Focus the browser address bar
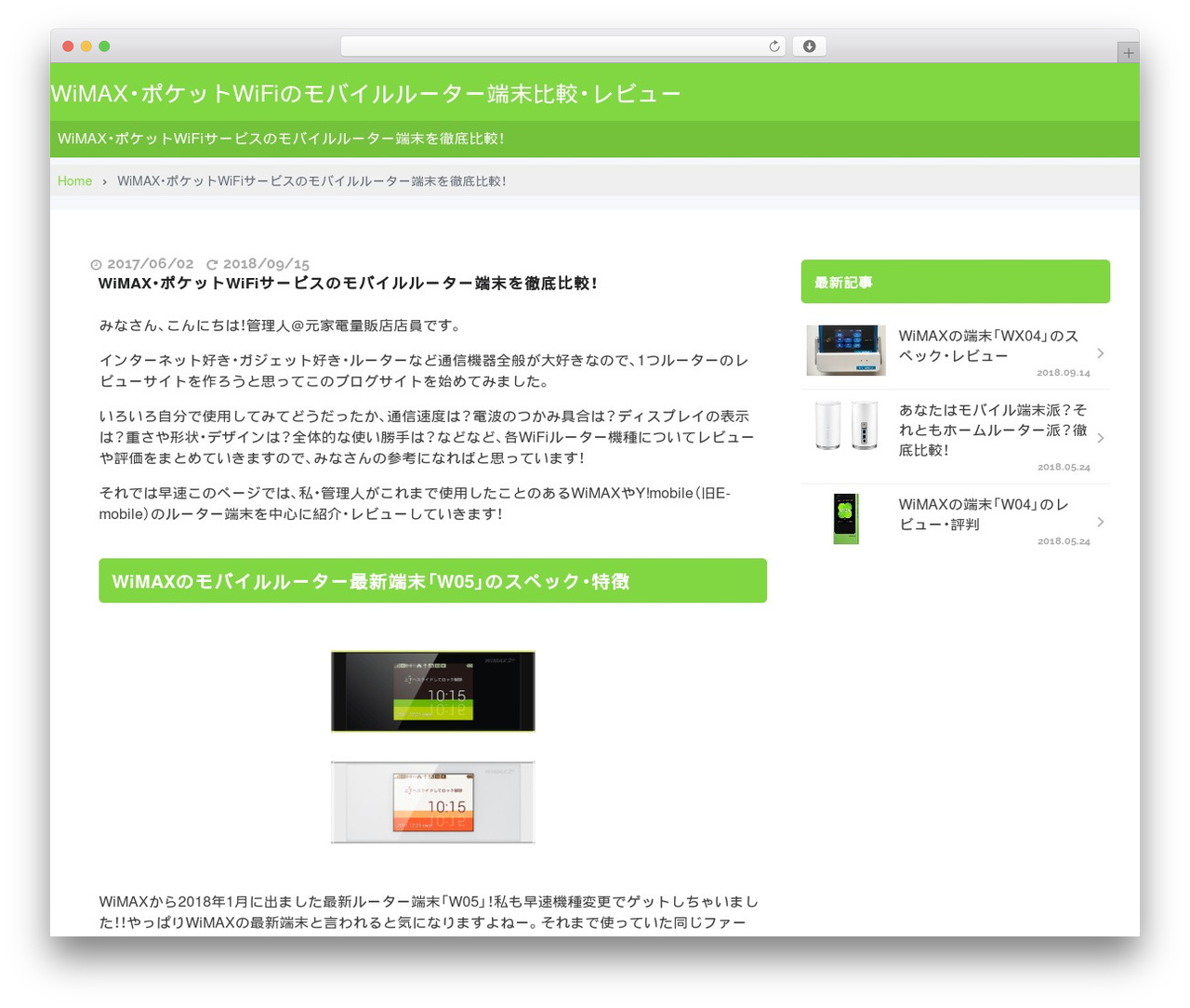1190x1008 pixels. tap(562, 46)
